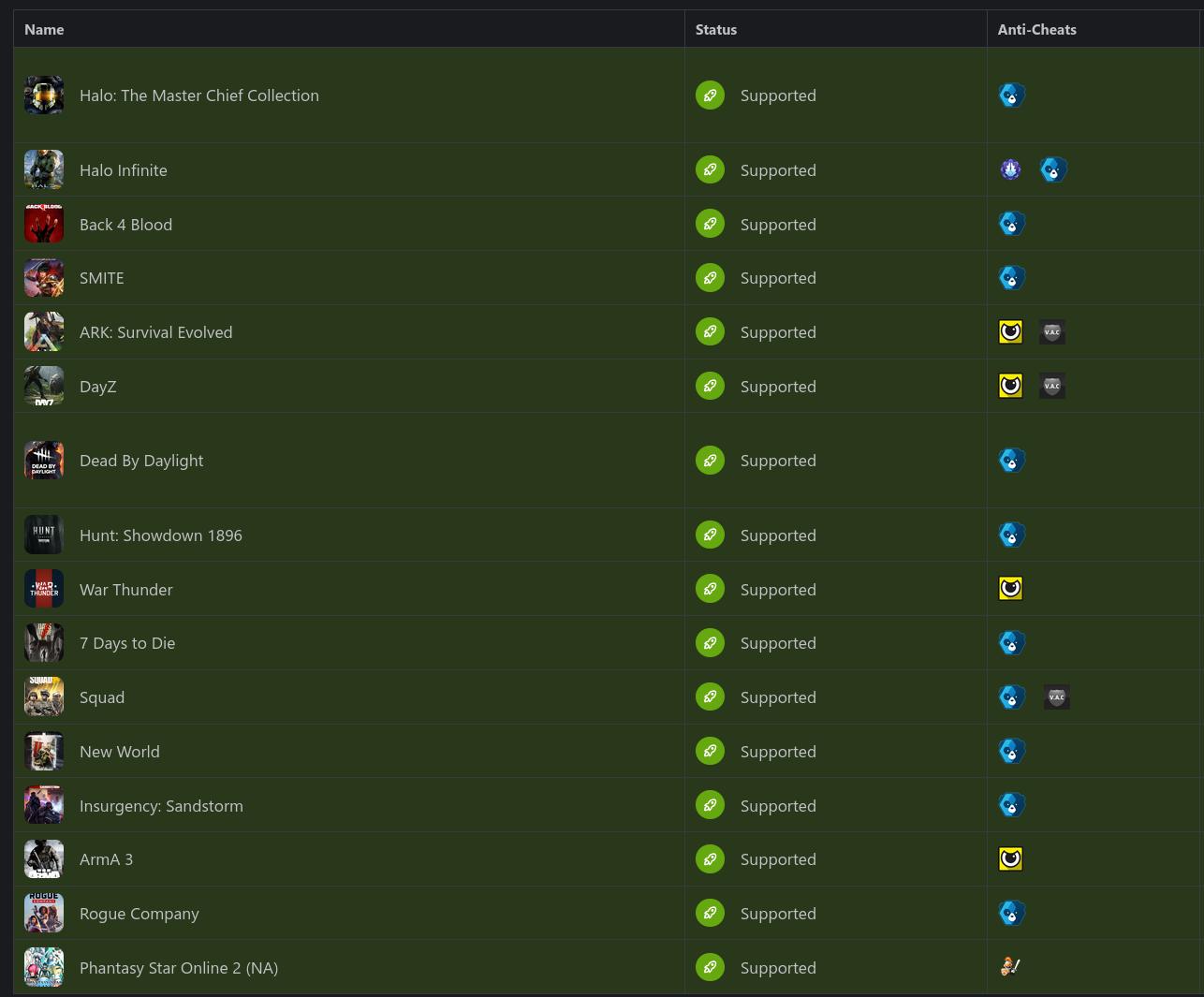Click green Supported status icon for SMITE
Viewport: 1204px width, 997px height.
click(x=710, y=278)
